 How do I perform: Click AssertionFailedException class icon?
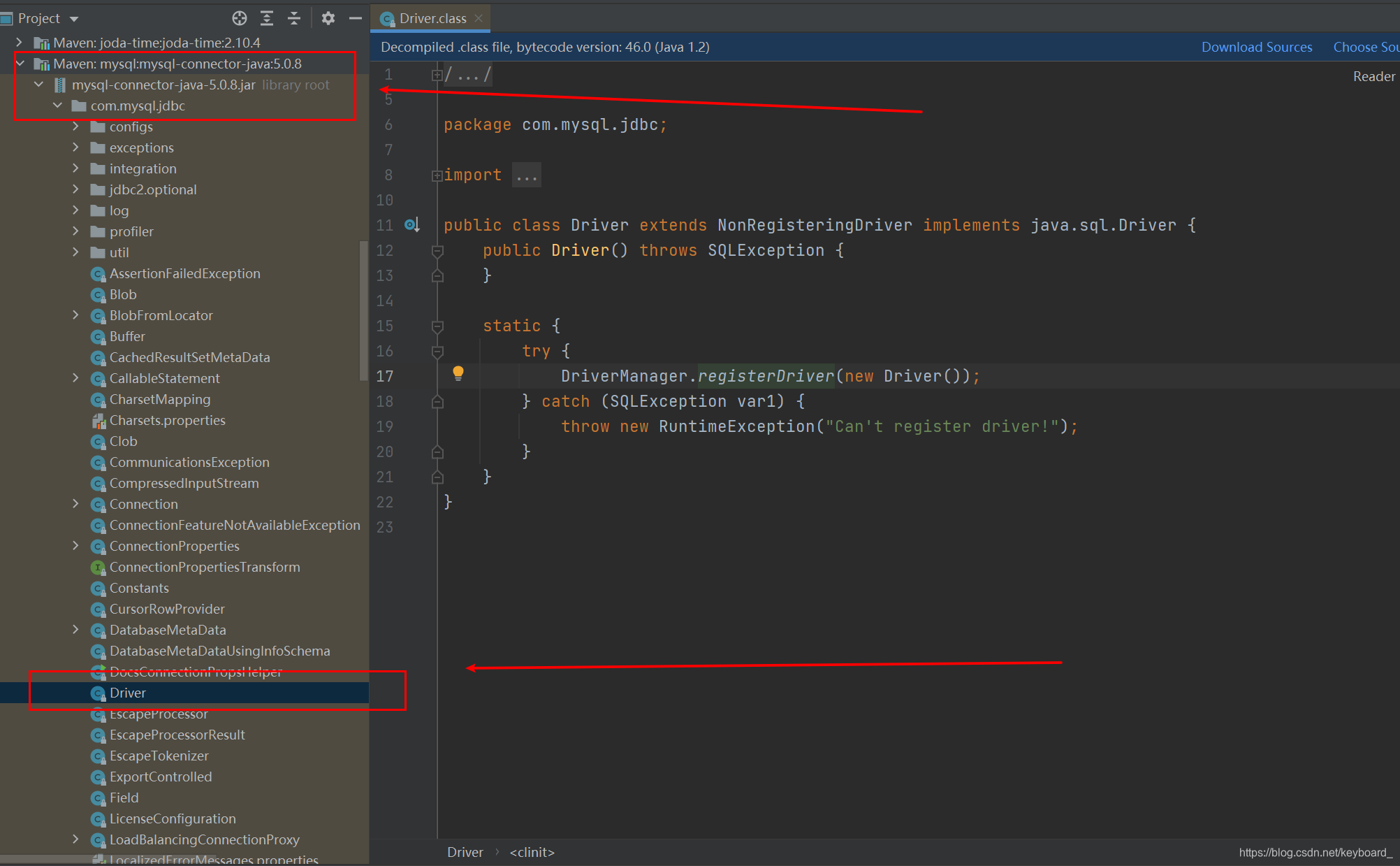coord(99,274)
